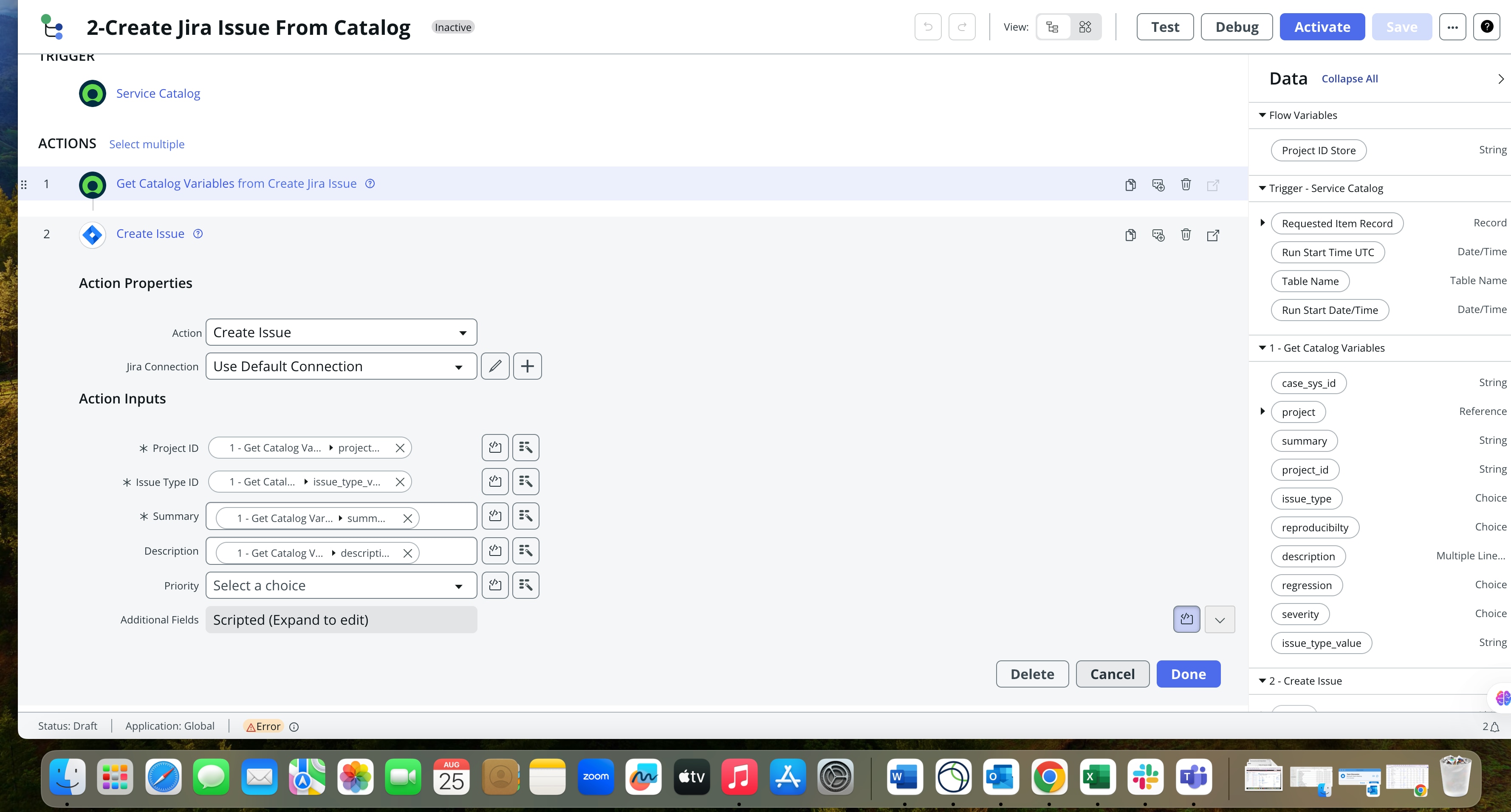Screen dimensions: 1511x812
Task: Remove the Project ID data pill
Action: [400, 448]
